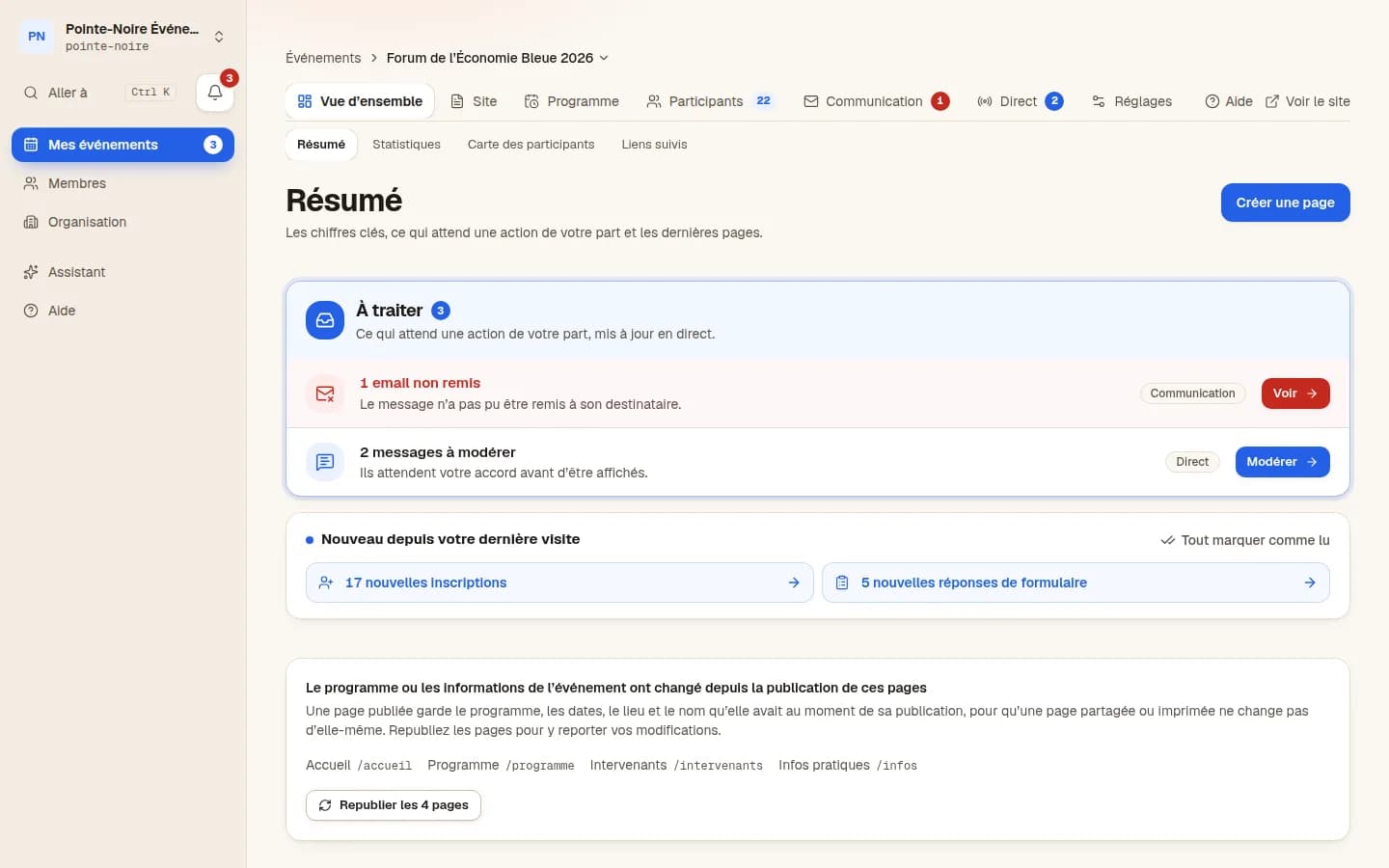Open Organisation in sidebar
Screen dimensions: 1389x868
click(123, 222)
